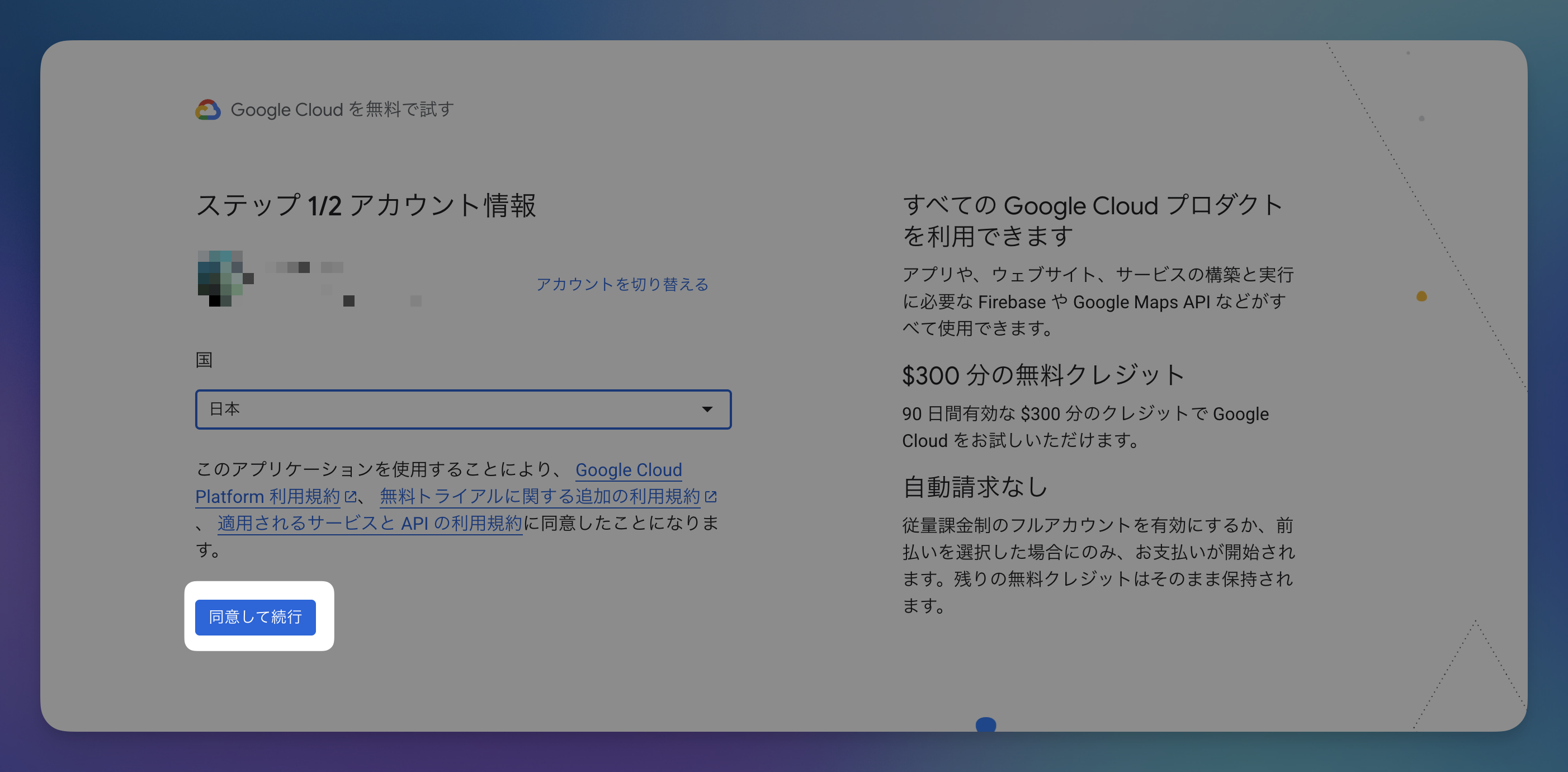Click the triangle arrow in country selector
This screenshot has width=1568, height=772.
tap(707, 409)
